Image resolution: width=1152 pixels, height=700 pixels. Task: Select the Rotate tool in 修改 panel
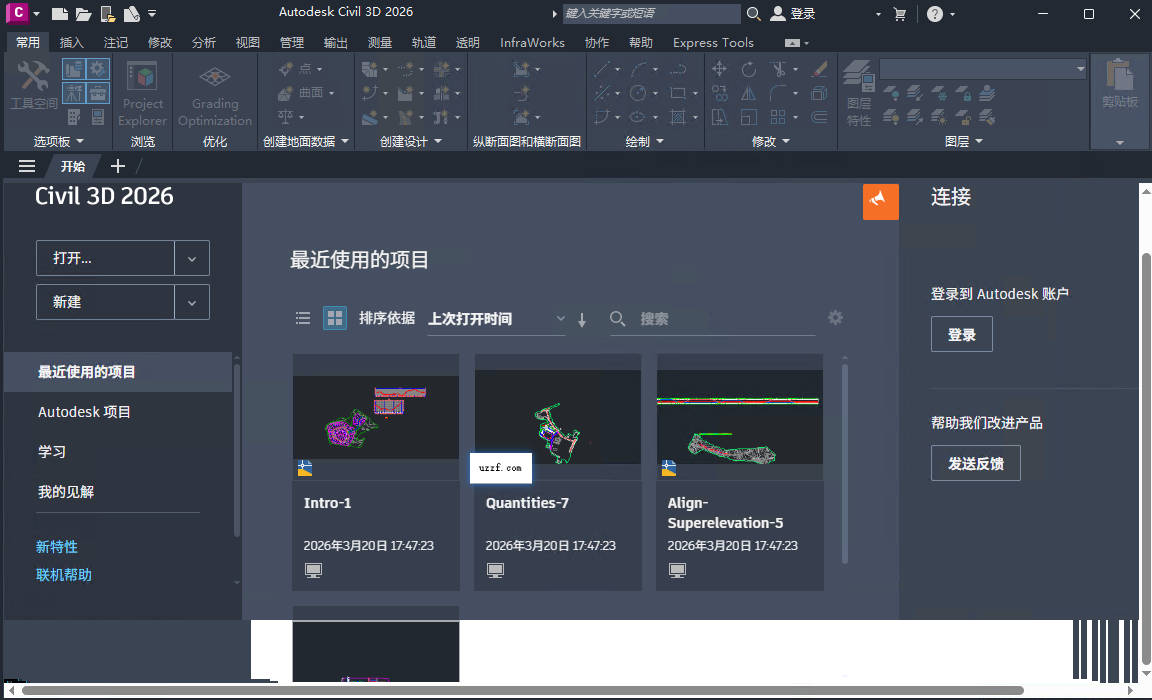tap(746, 68)
